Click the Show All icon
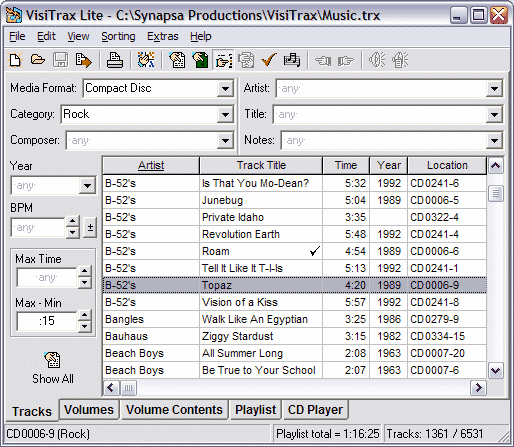 (x=52, y=359)
